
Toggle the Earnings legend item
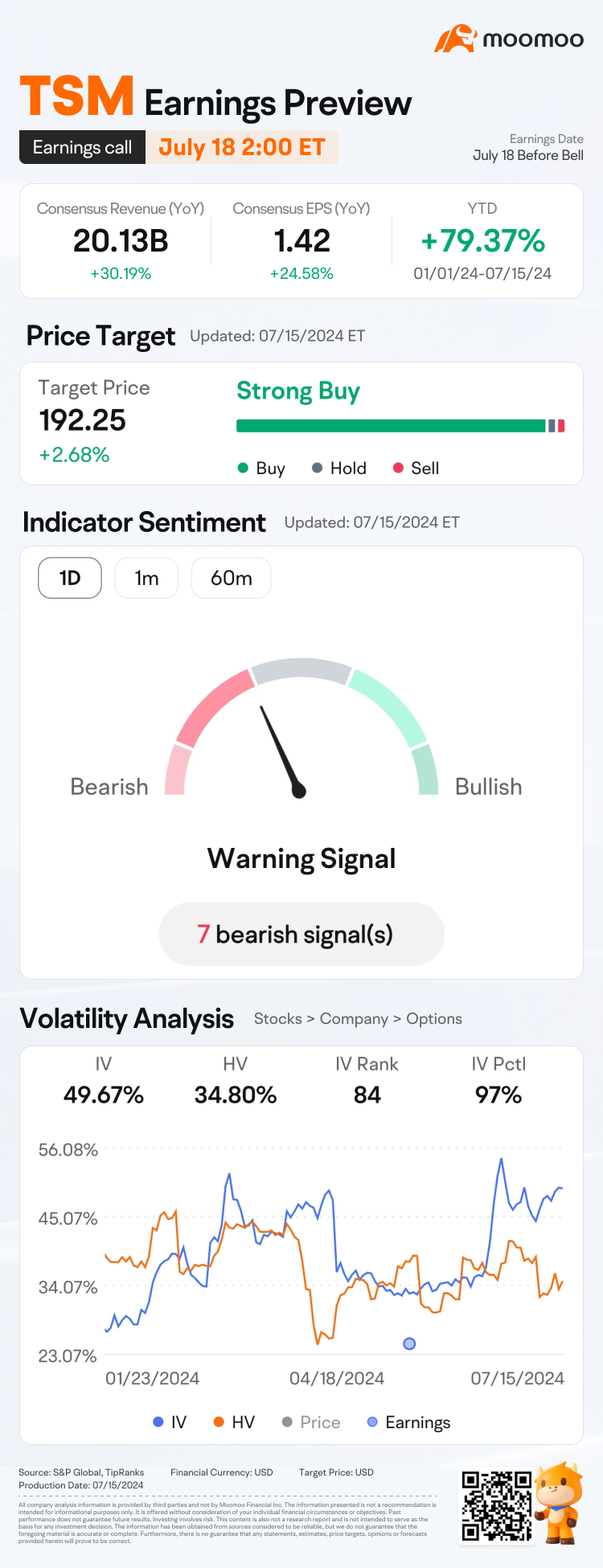click(x=408, y=1423)
